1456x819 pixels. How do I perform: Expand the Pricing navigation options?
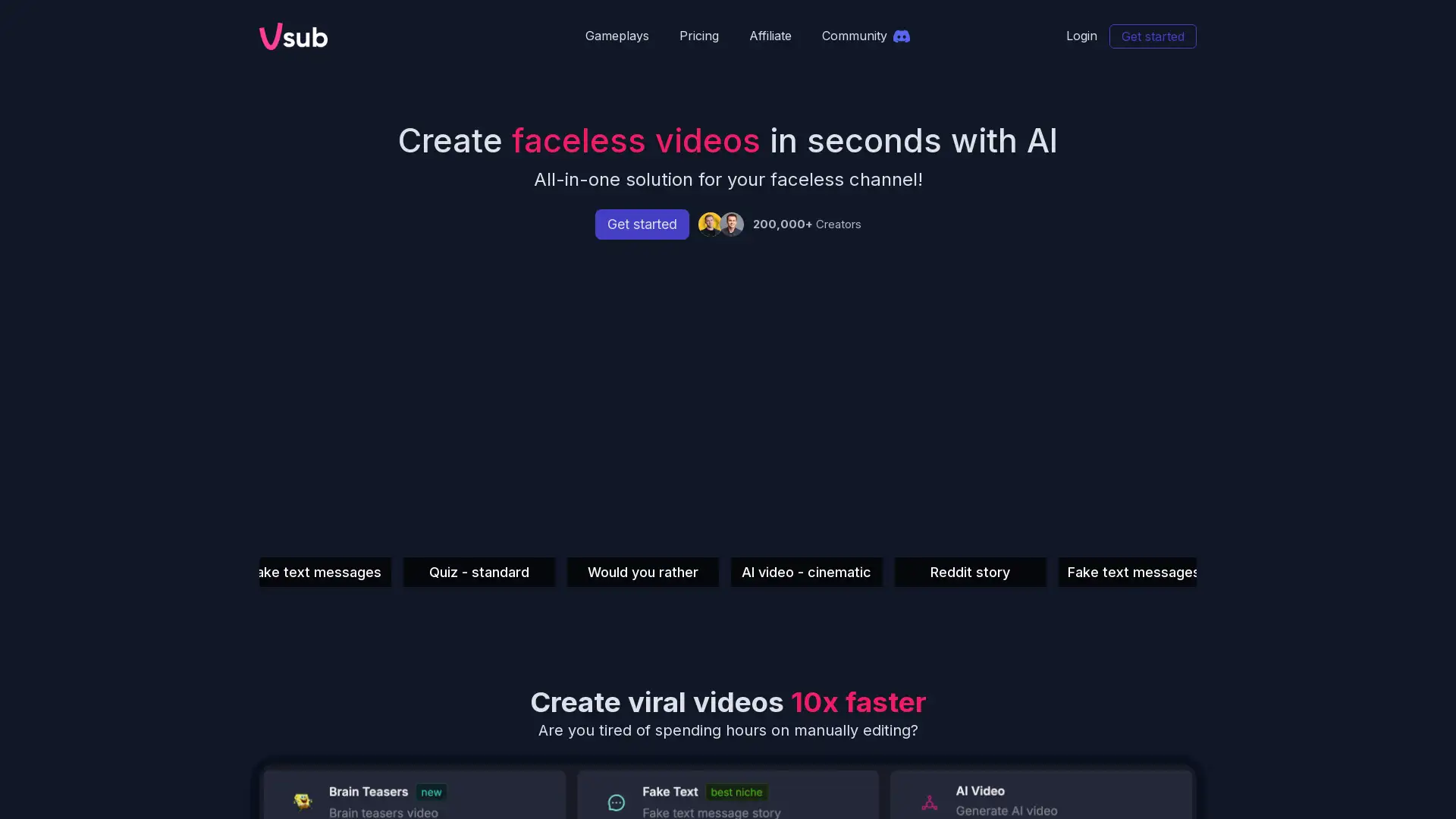[x=699, y=35]
